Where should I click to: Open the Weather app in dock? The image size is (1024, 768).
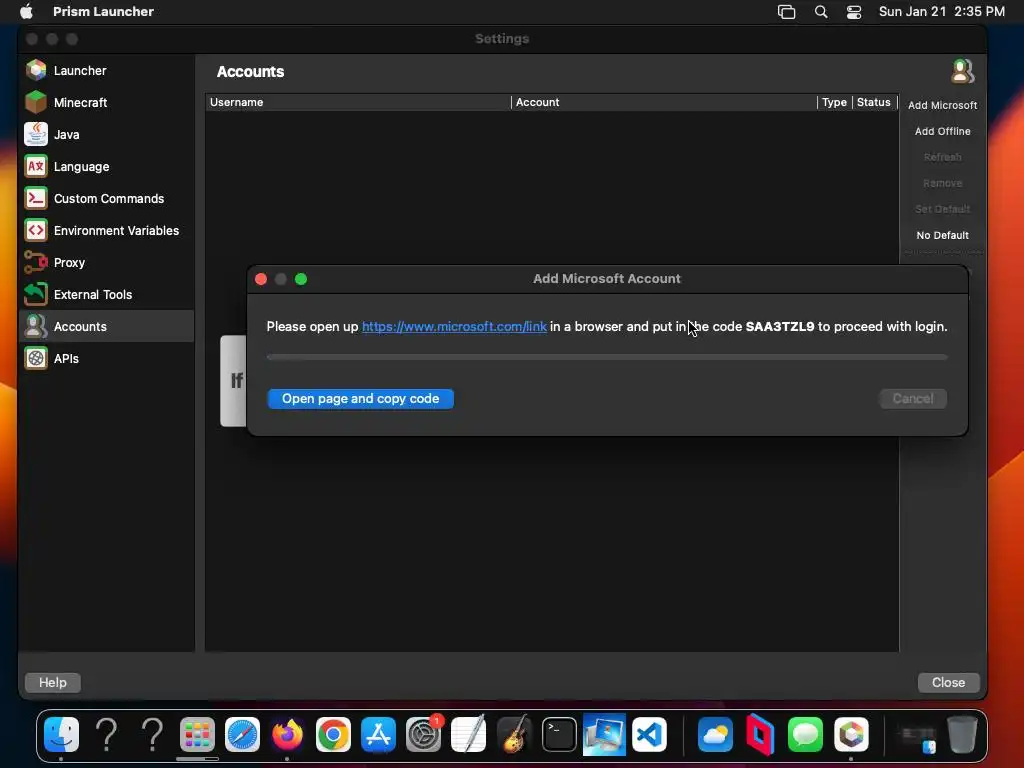coord(715,735)
